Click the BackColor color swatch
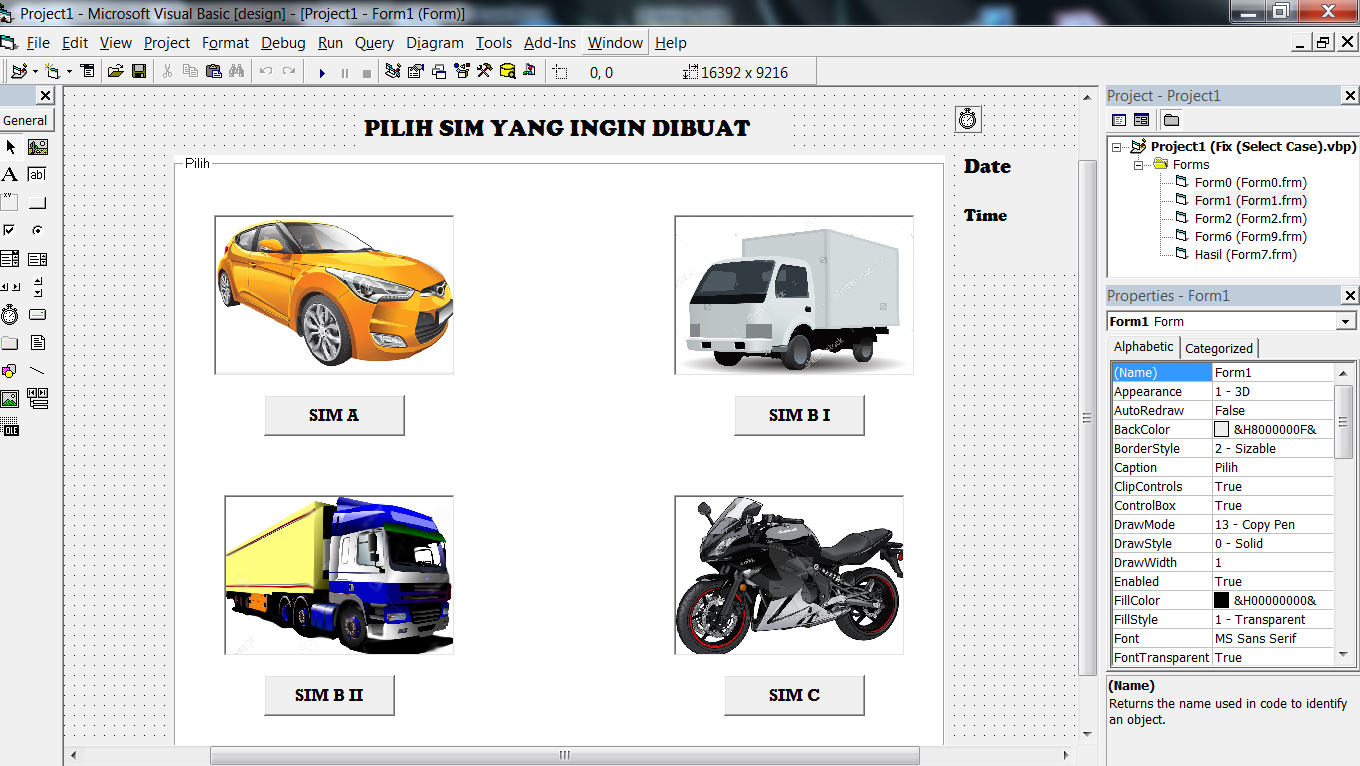The width and height of the screenshot is (1360, 766). tap(1223, 429)
